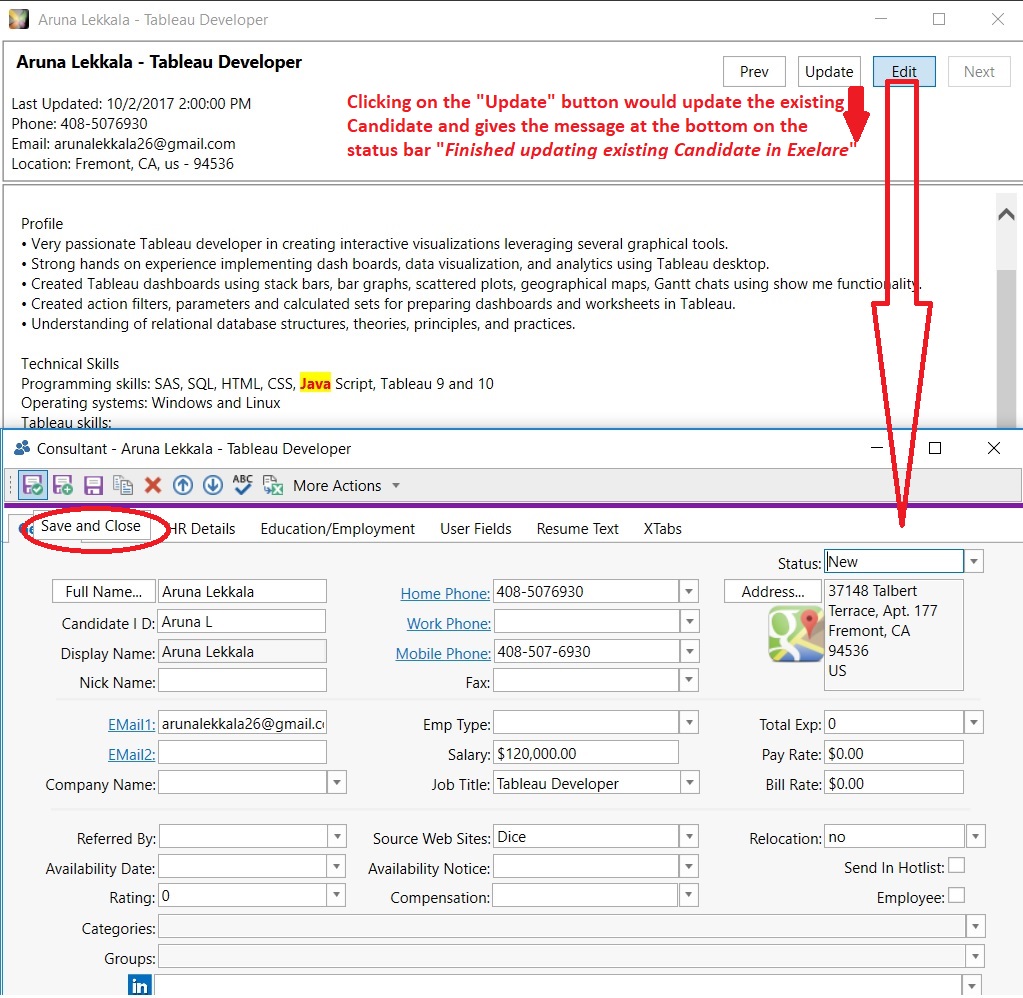Click into the Nick Name field
This screenshot has height=998, width=1023.
coord(242,681)
